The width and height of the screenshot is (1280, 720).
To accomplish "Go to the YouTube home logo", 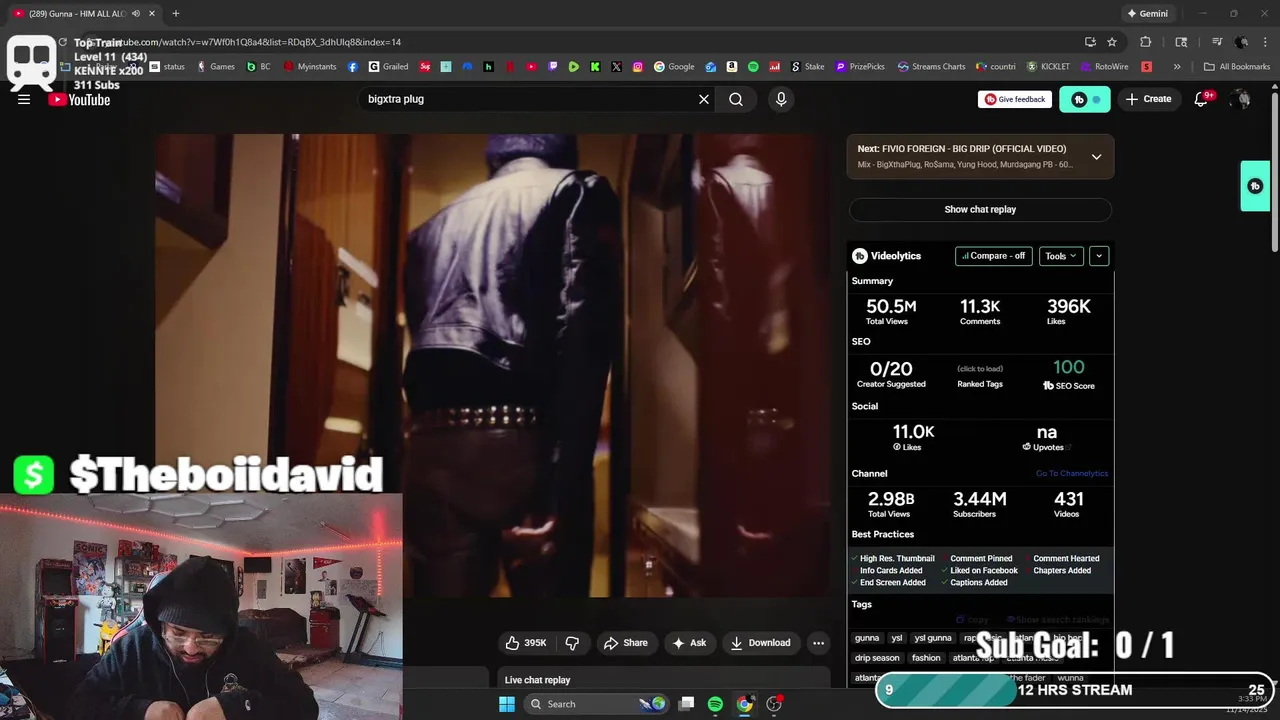I will tap(79, 99).
